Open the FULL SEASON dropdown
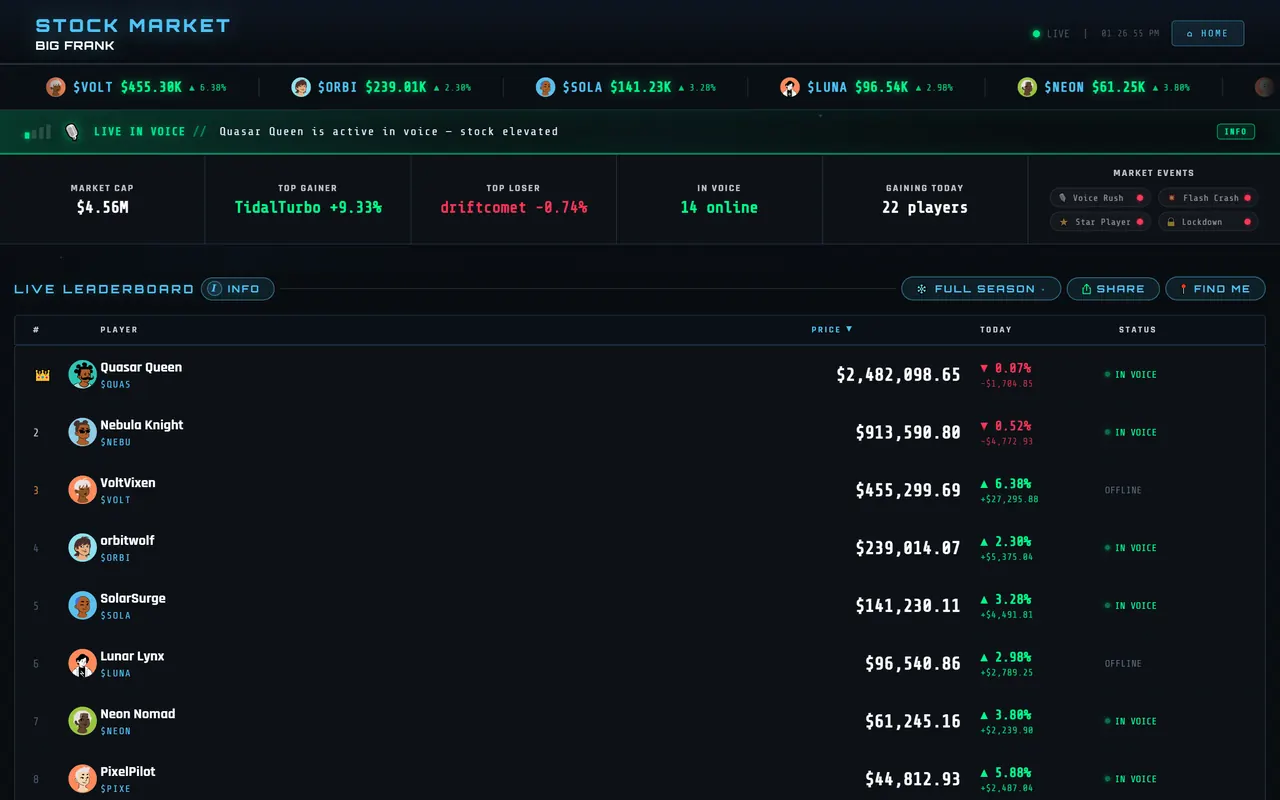The height and width of the screenshot is (800, 1280). 981,289
